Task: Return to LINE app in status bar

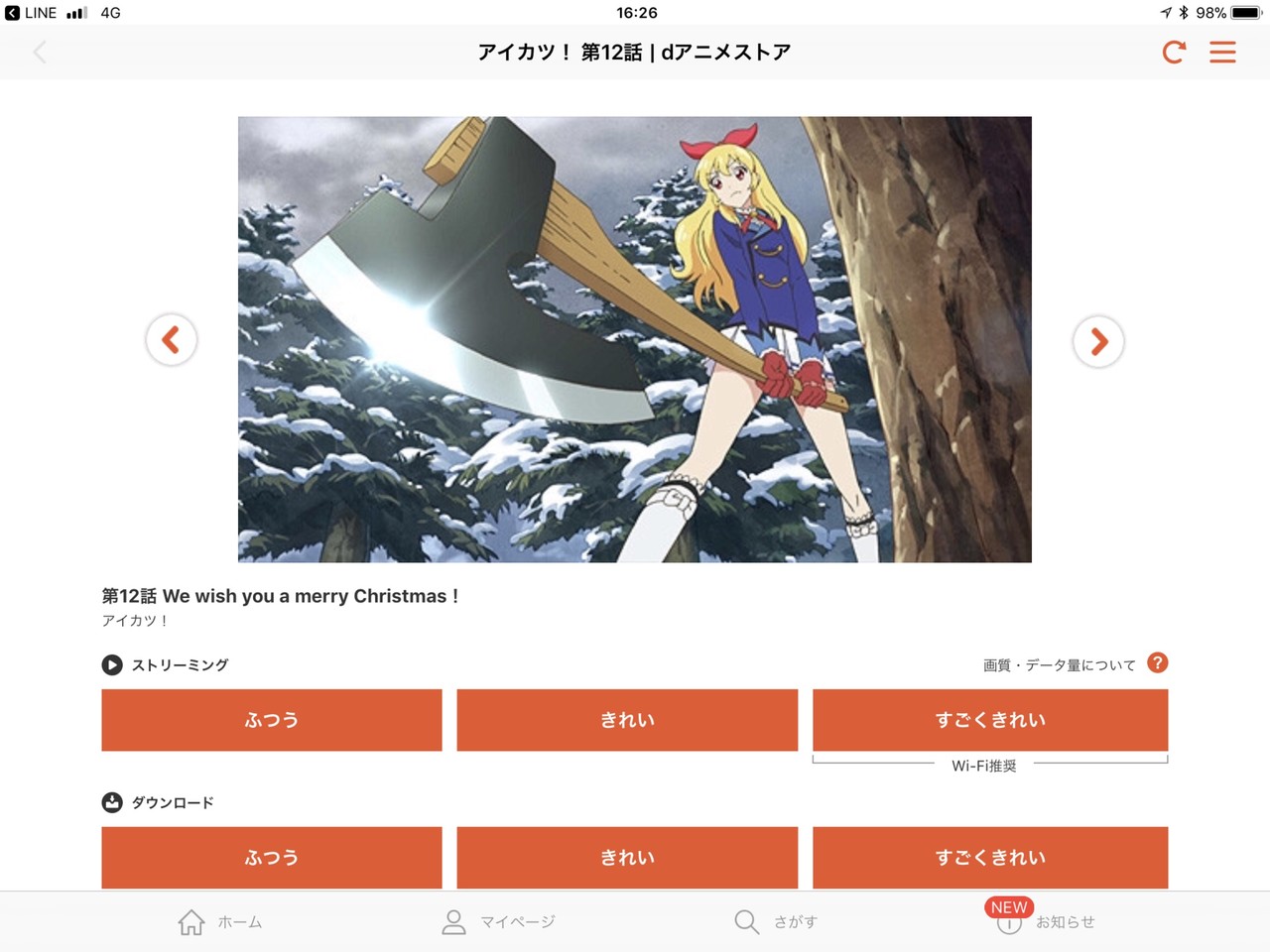Action: [32, 13]
